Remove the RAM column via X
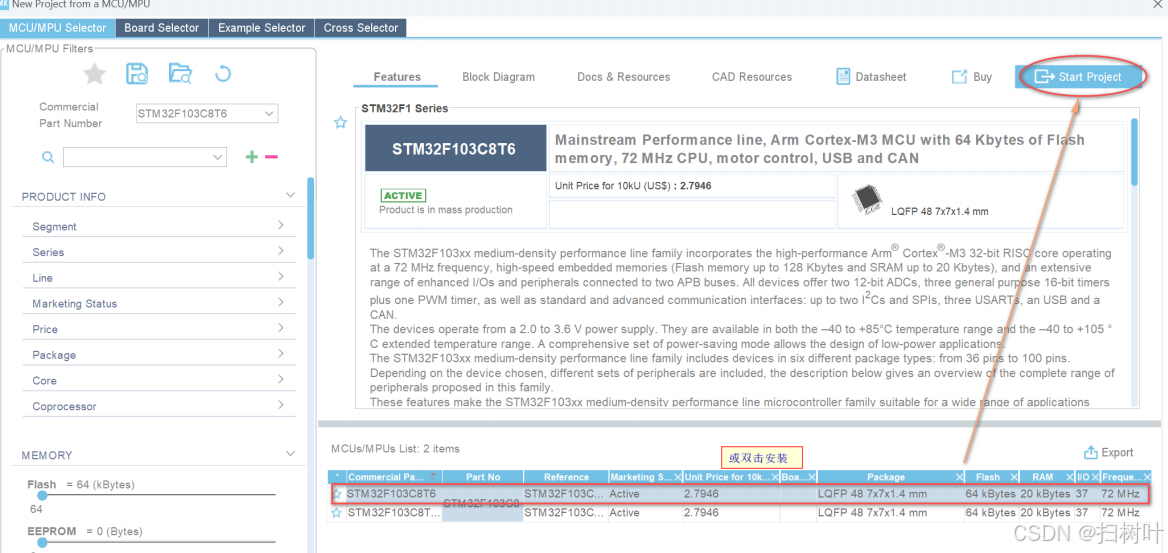Viewport: 1168px width, 553px height. tap(1069, 477)
